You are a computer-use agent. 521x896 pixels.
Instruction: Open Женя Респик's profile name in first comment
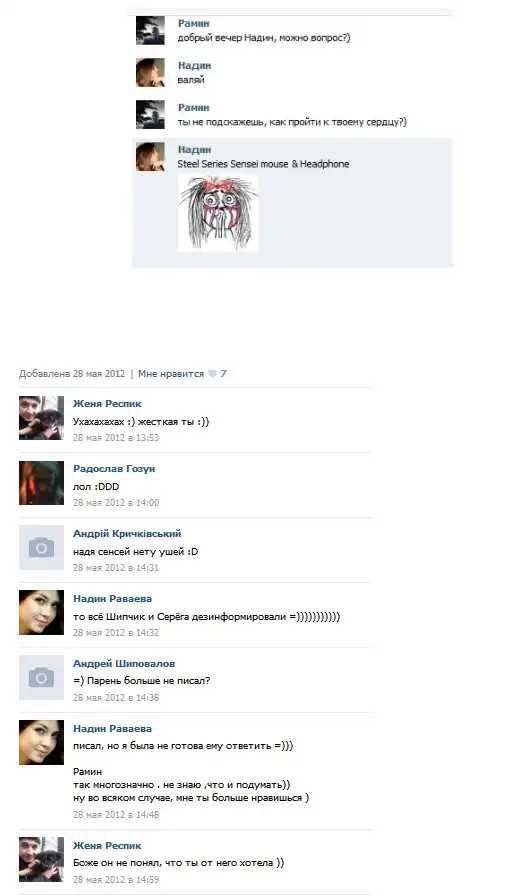point(107,403)
